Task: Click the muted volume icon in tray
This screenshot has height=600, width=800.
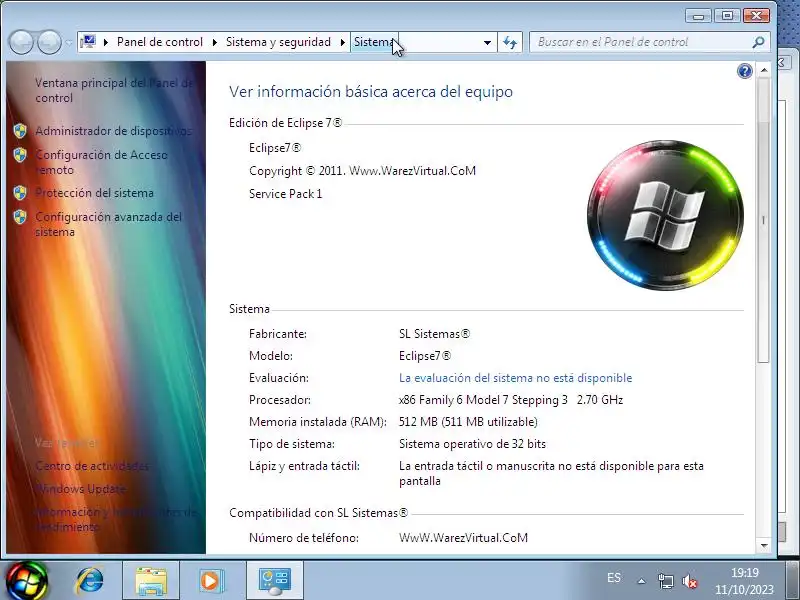Action: pos(690,581)
